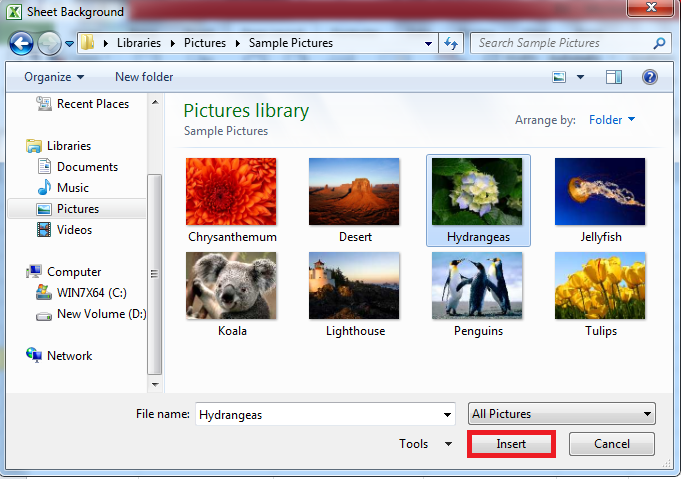Click the Libraries folder icon

(x=33, y=146)
